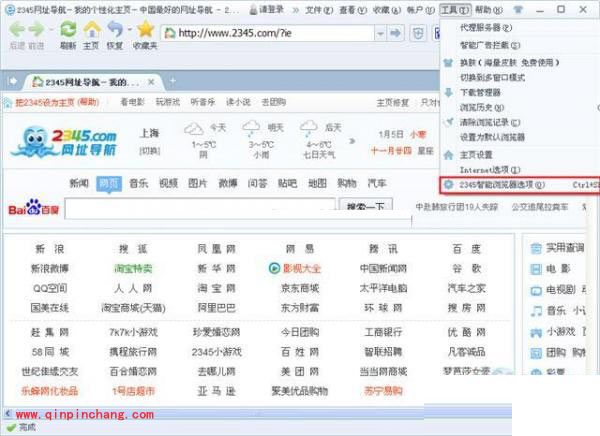The width and height of the screenshot is (600, 436).
Task: Click the [切换] city switch link
Action: point(150,150)
